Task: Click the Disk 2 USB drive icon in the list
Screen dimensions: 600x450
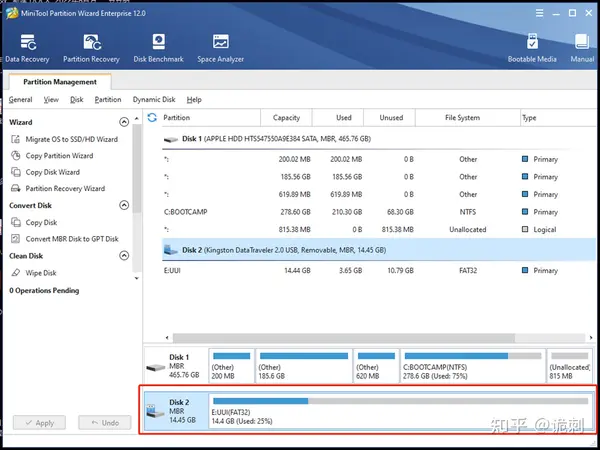Action: coord(171,250)
